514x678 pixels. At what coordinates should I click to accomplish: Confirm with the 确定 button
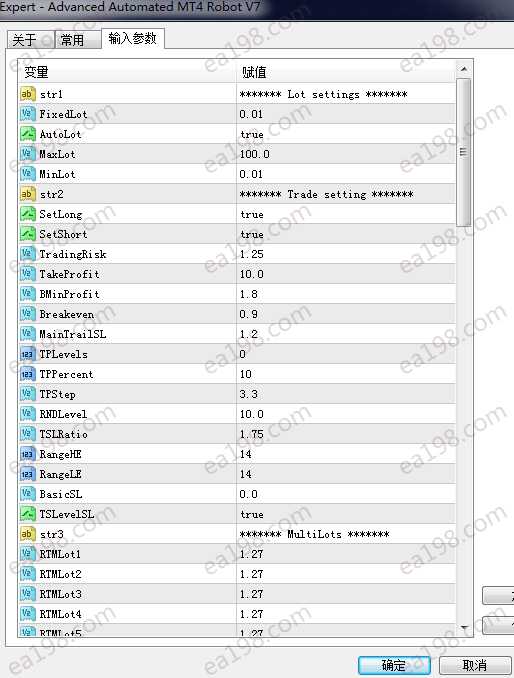(394, 665)
